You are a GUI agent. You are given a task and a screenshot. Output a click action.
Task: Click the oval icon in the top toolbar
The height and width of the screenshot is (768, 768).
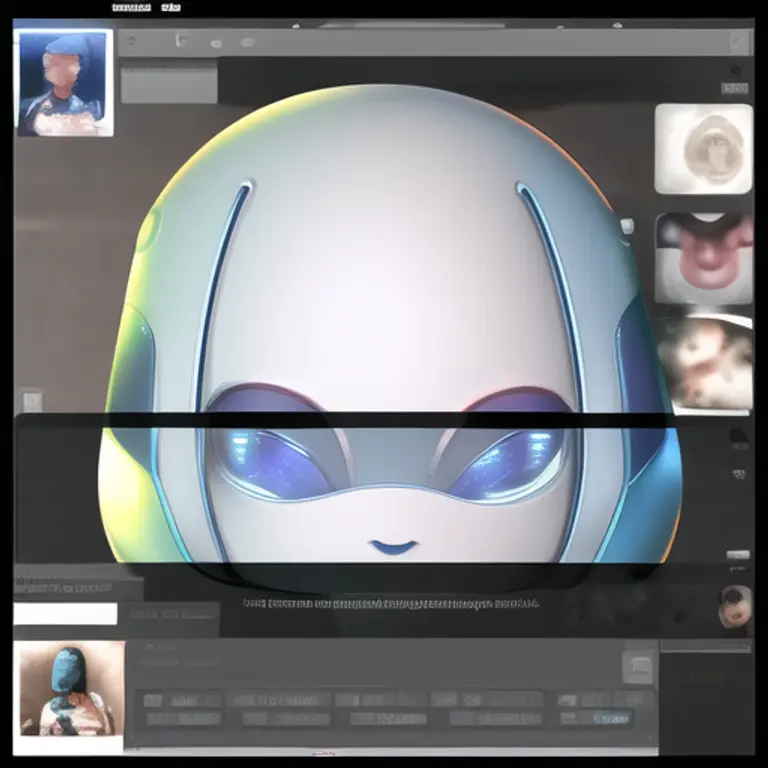tap(247, 42)
